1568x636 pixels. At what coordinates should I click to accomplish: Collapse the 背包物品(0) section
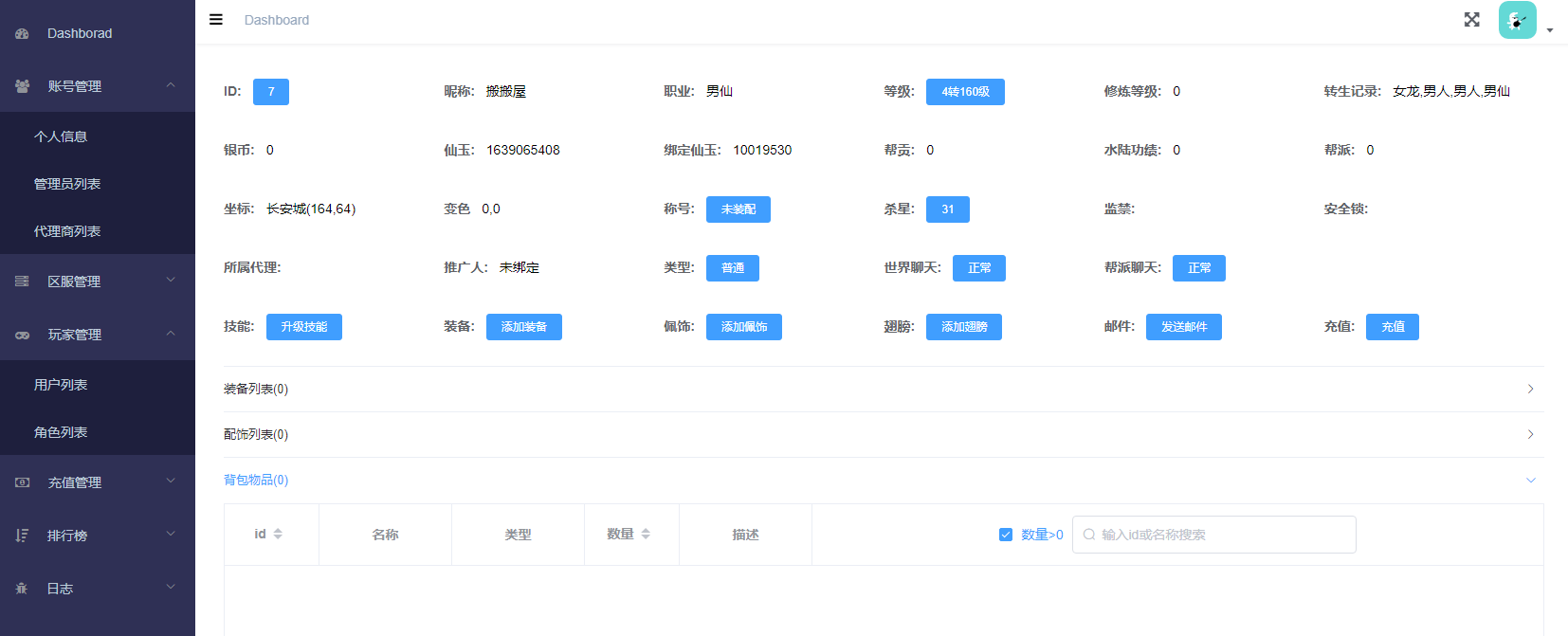tap(883, 480)
